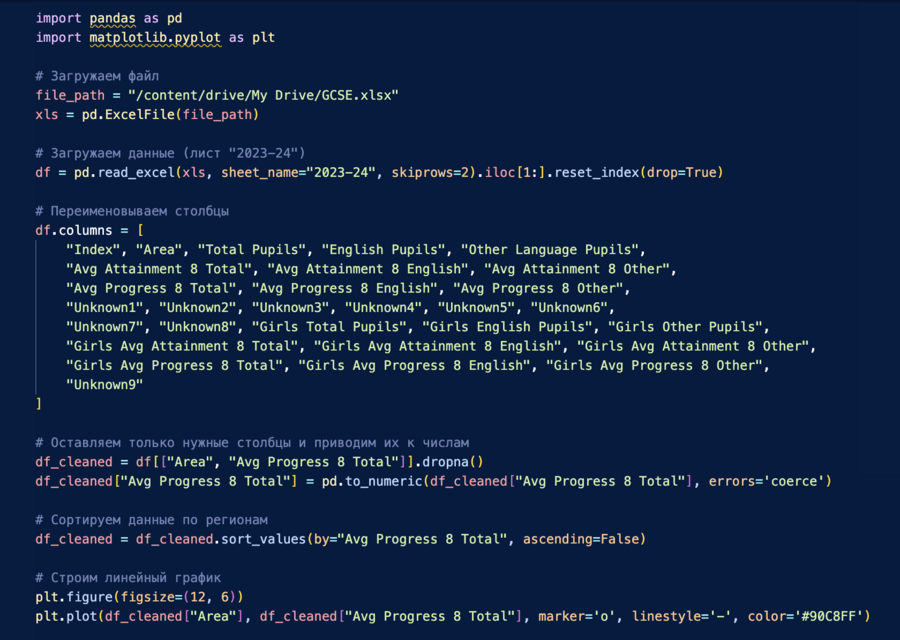
Task: Click the closing bracket of columns list
Action: coord(39,404)
